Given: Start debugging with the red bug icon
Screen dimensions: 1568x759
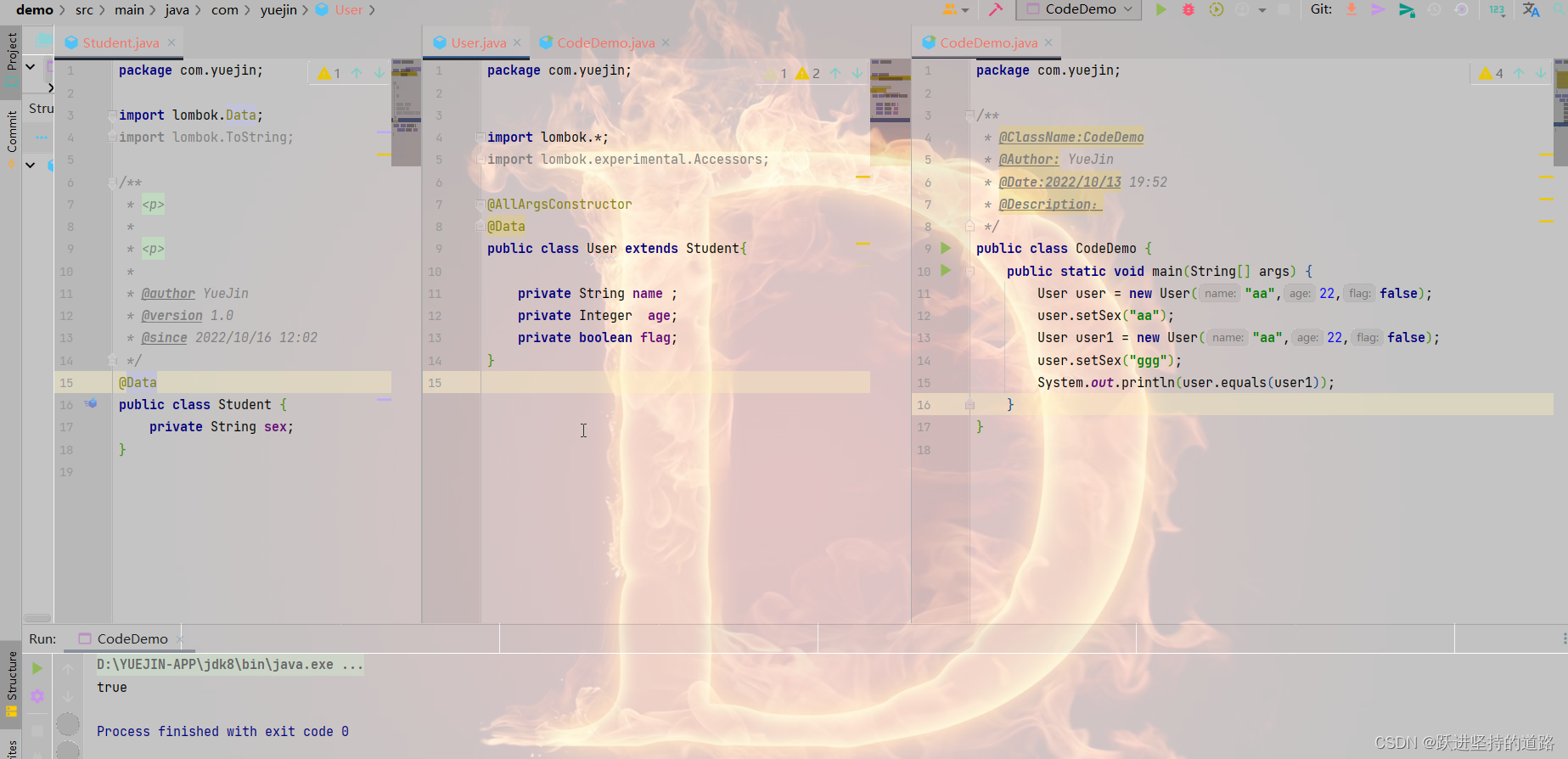Looking at the screenshot, I should coord(1189,9).
